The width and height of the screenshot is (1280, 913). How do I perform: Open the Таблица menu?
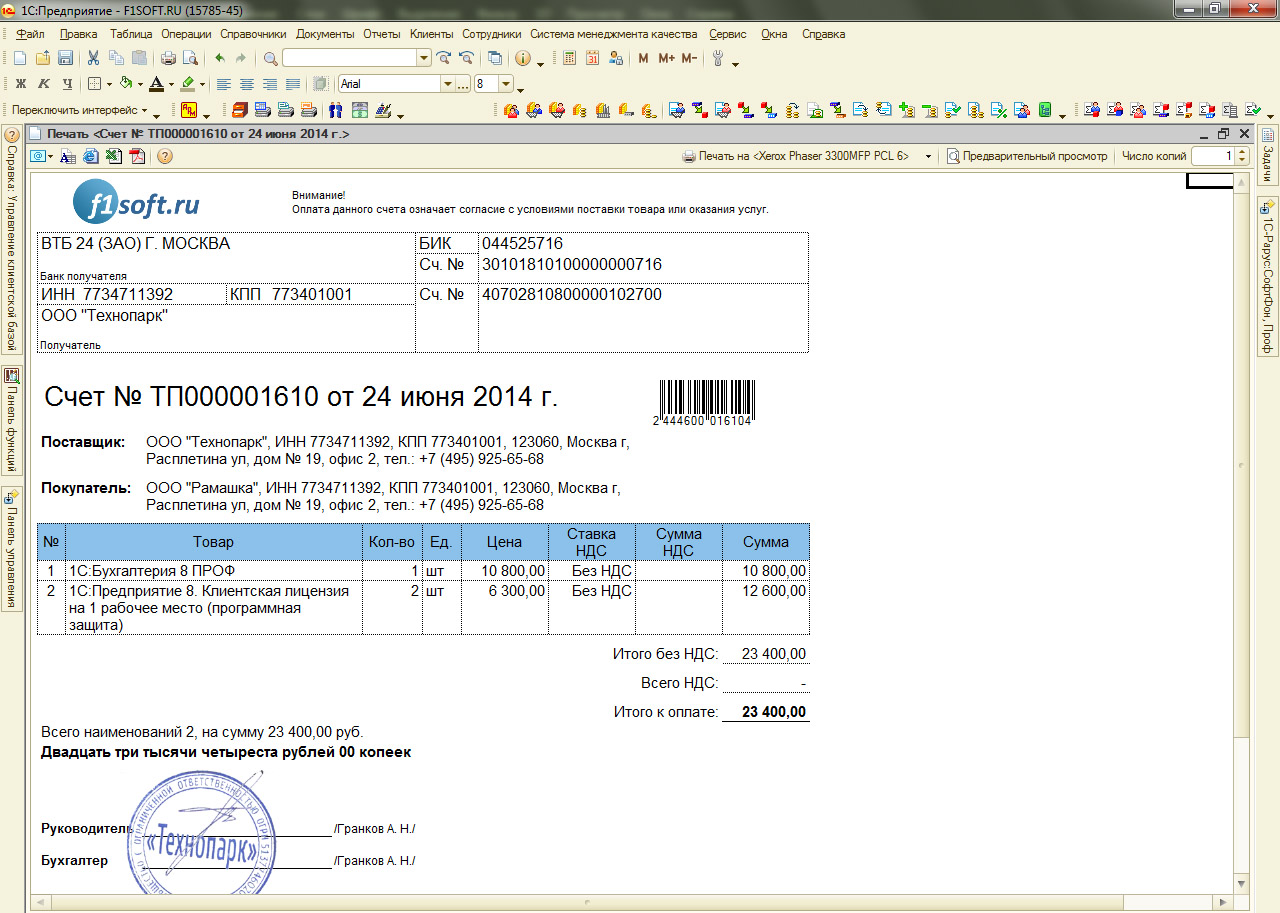click(x=131, y=34)
